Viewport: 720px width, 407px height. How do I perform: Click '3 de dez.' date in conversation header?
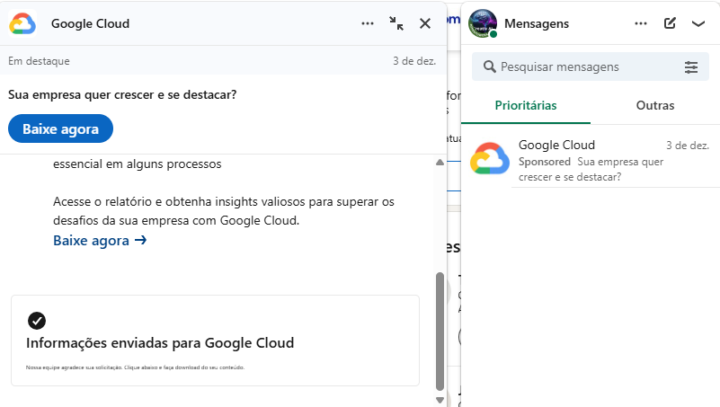414,61
